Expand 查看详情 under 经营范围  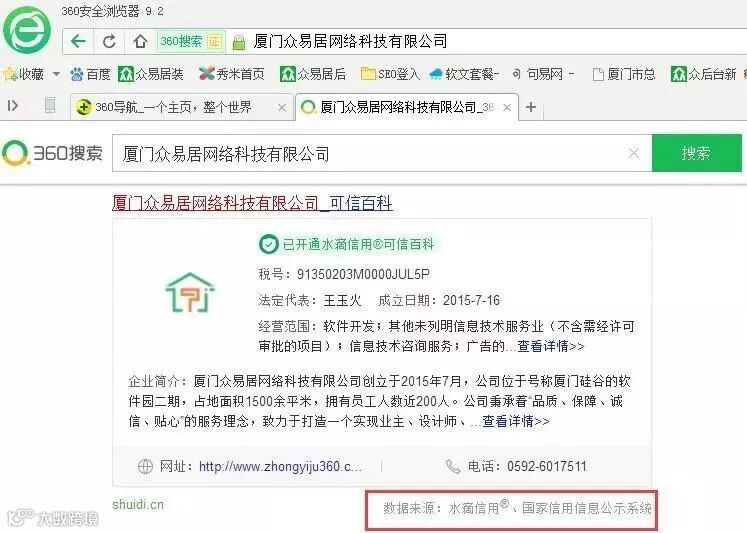click(x=551, y=346)
